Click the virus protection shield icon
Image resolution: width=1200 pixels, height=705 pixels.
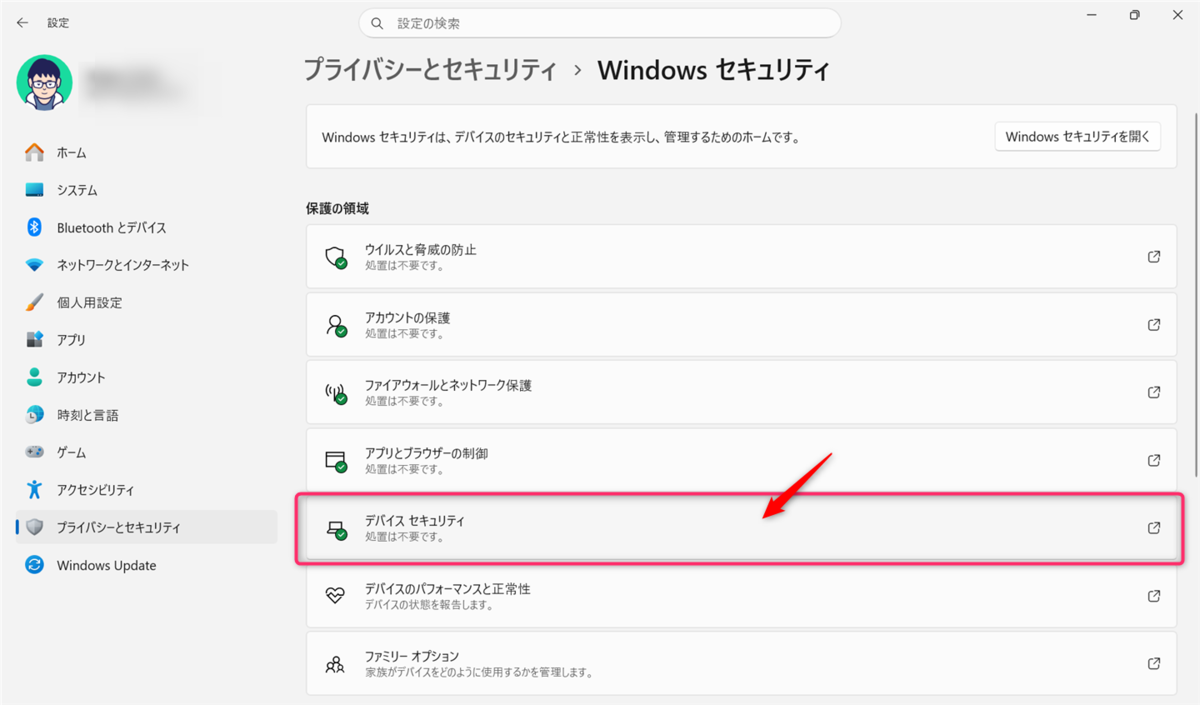click(336, 257)
